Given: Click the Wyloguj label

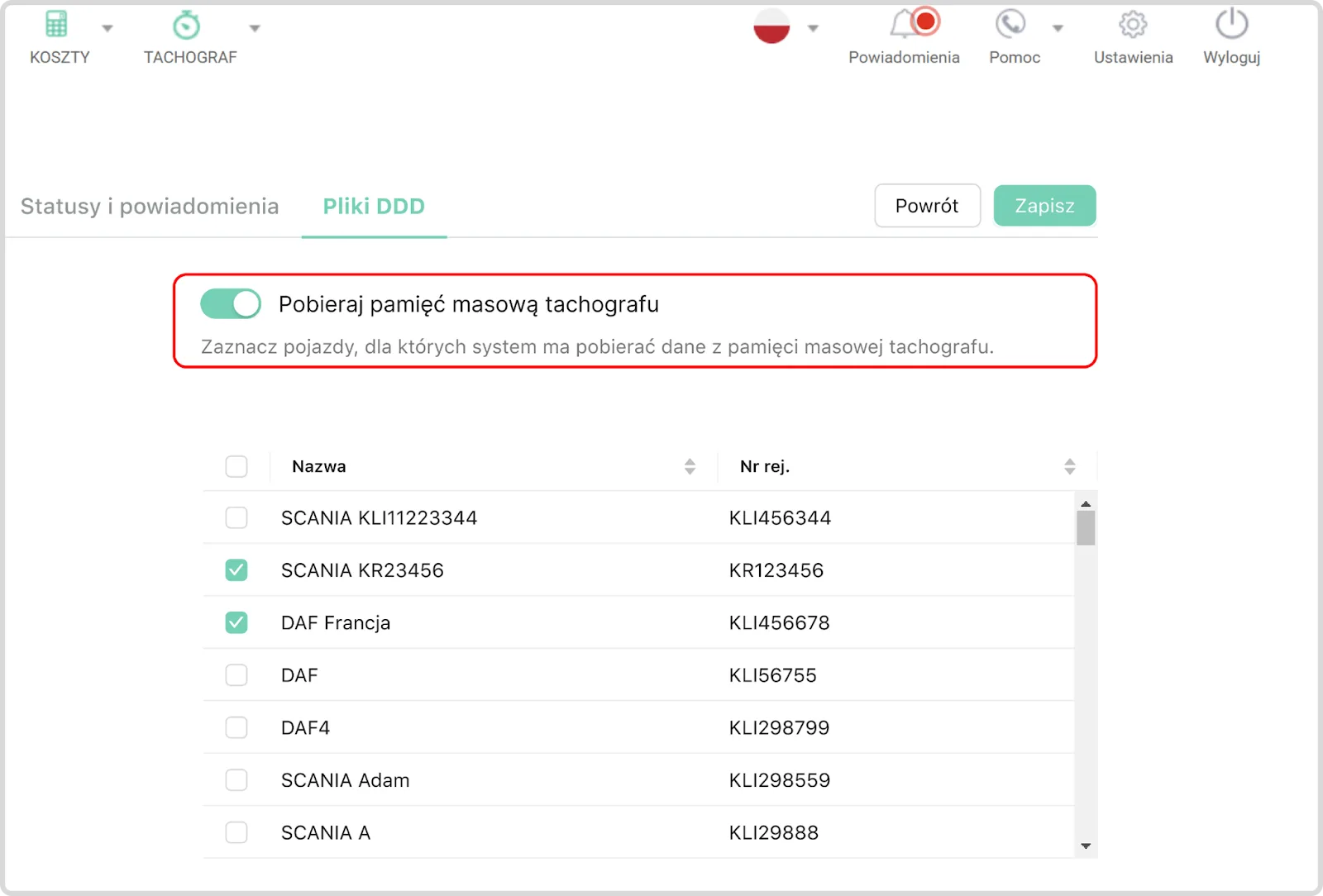Looking at the screenshot, I should [1232, 58].
